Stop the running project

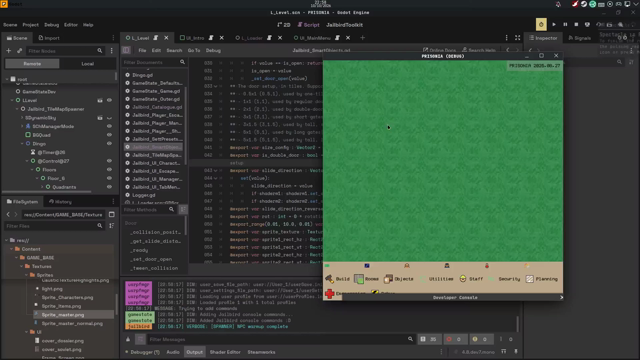point(576,24)
